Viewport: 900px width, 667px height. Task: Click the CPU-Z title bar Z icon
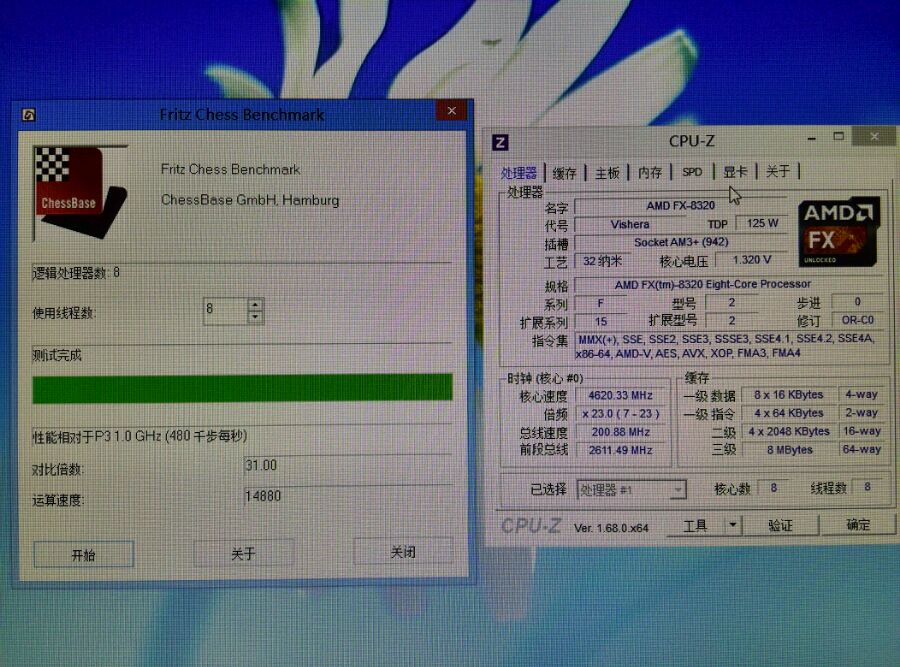(x=500, y=142)
